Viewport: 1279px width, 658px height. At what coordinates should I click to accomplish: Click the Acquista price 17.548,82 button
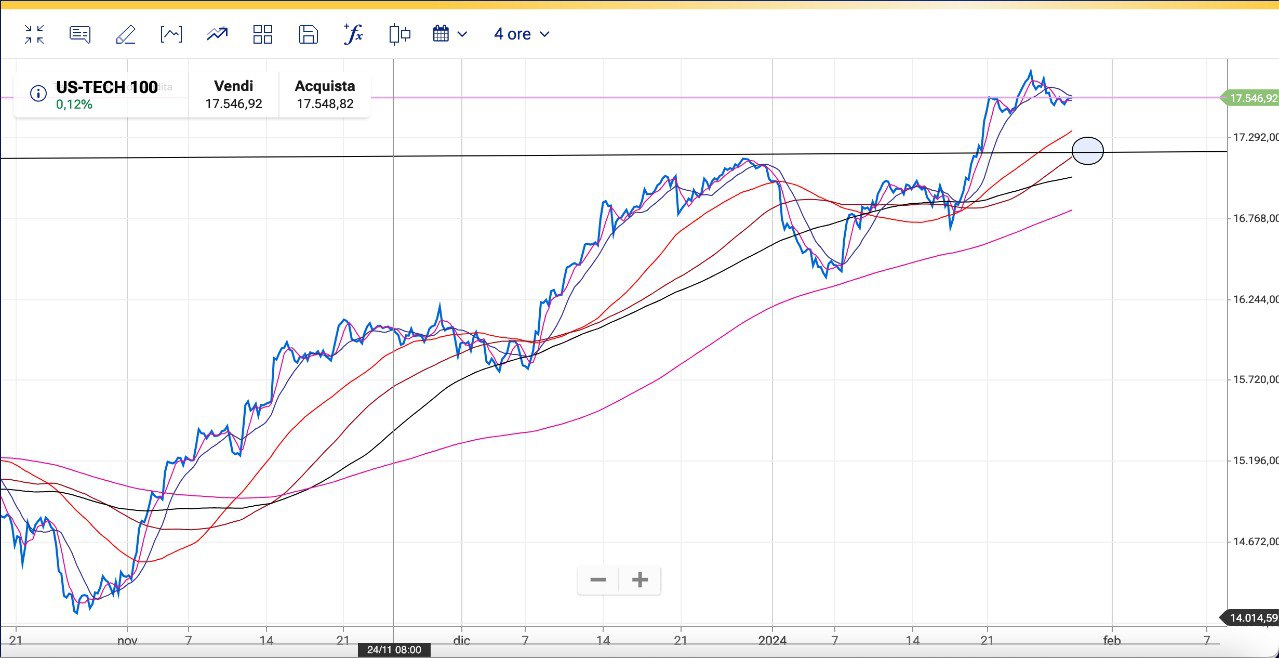[324, 95]
